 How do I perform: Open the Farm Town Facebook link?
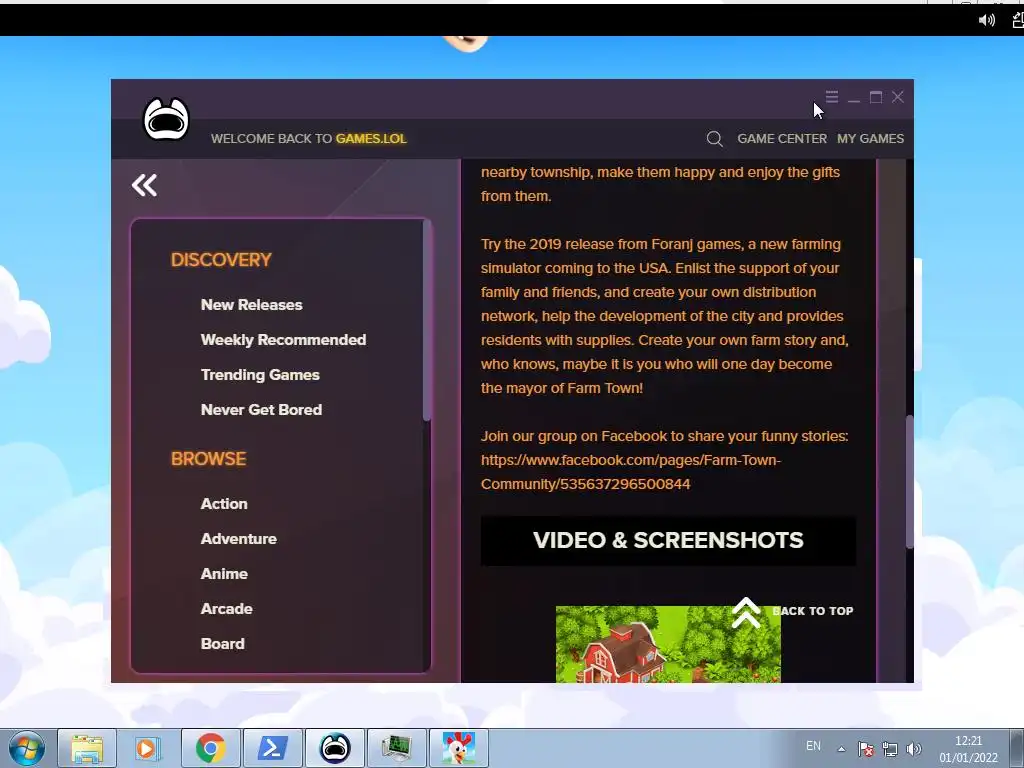pos(631,472)
